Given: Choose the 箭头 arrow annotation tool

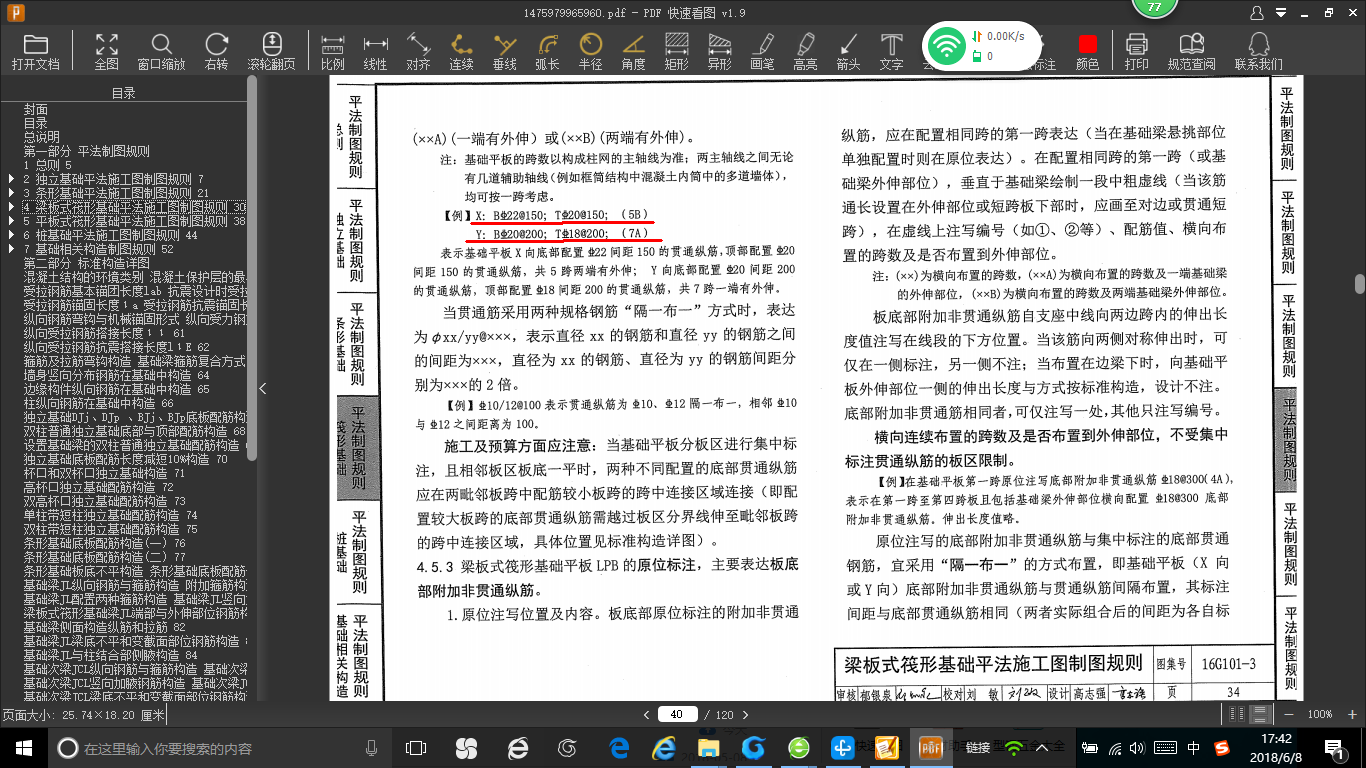Looking at the screenshot, I should click(848, 51).
